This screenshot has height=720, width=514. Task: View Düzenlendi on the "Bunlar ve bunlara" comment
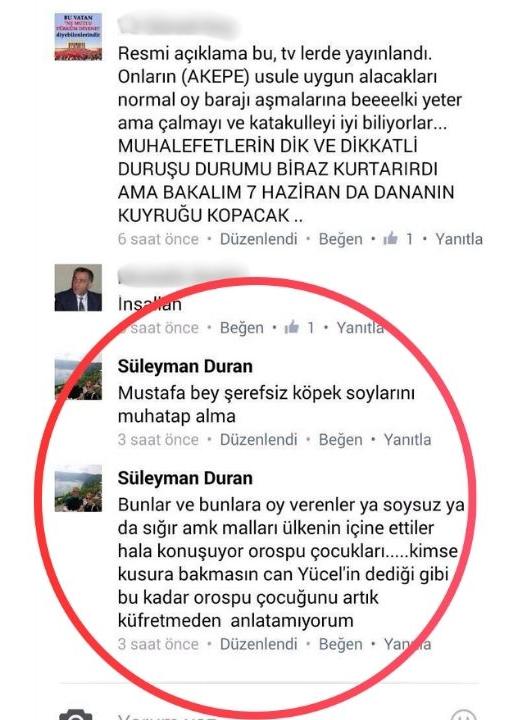pos(259,644)
